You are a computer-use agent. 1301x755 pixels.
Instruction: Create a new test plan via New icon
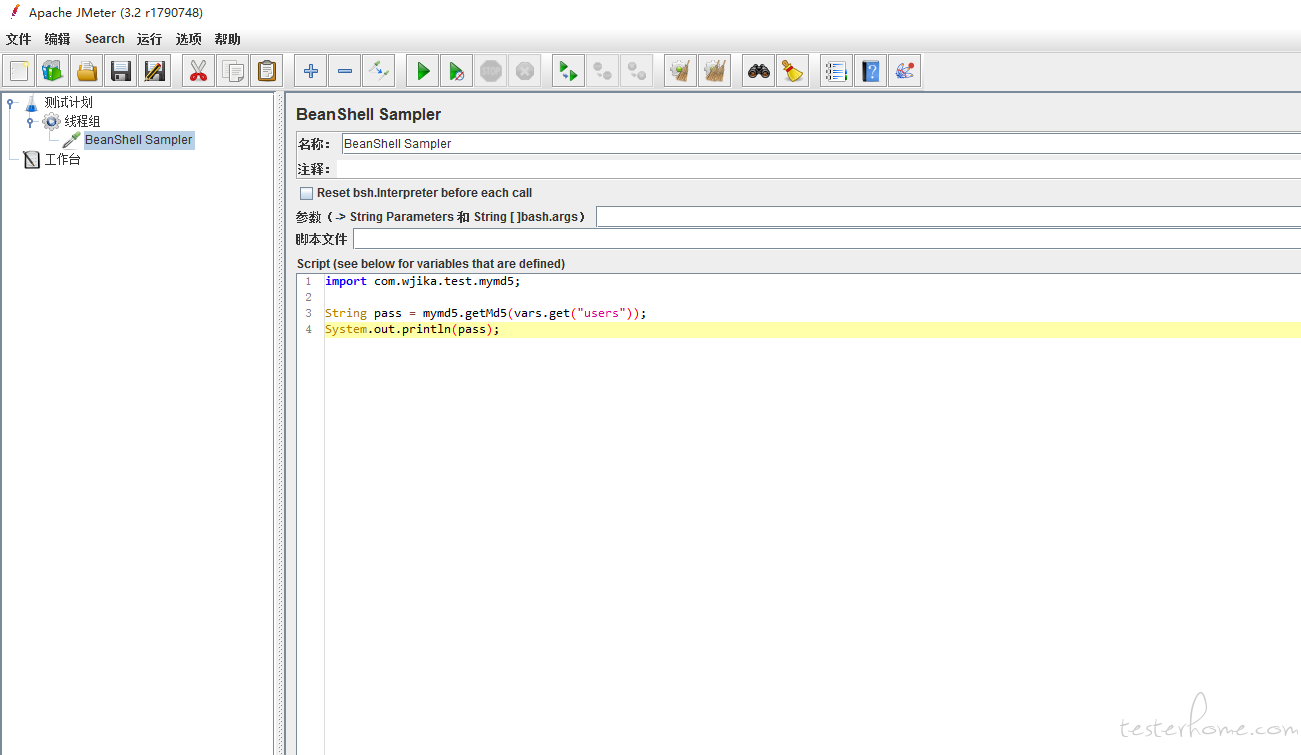19,71
